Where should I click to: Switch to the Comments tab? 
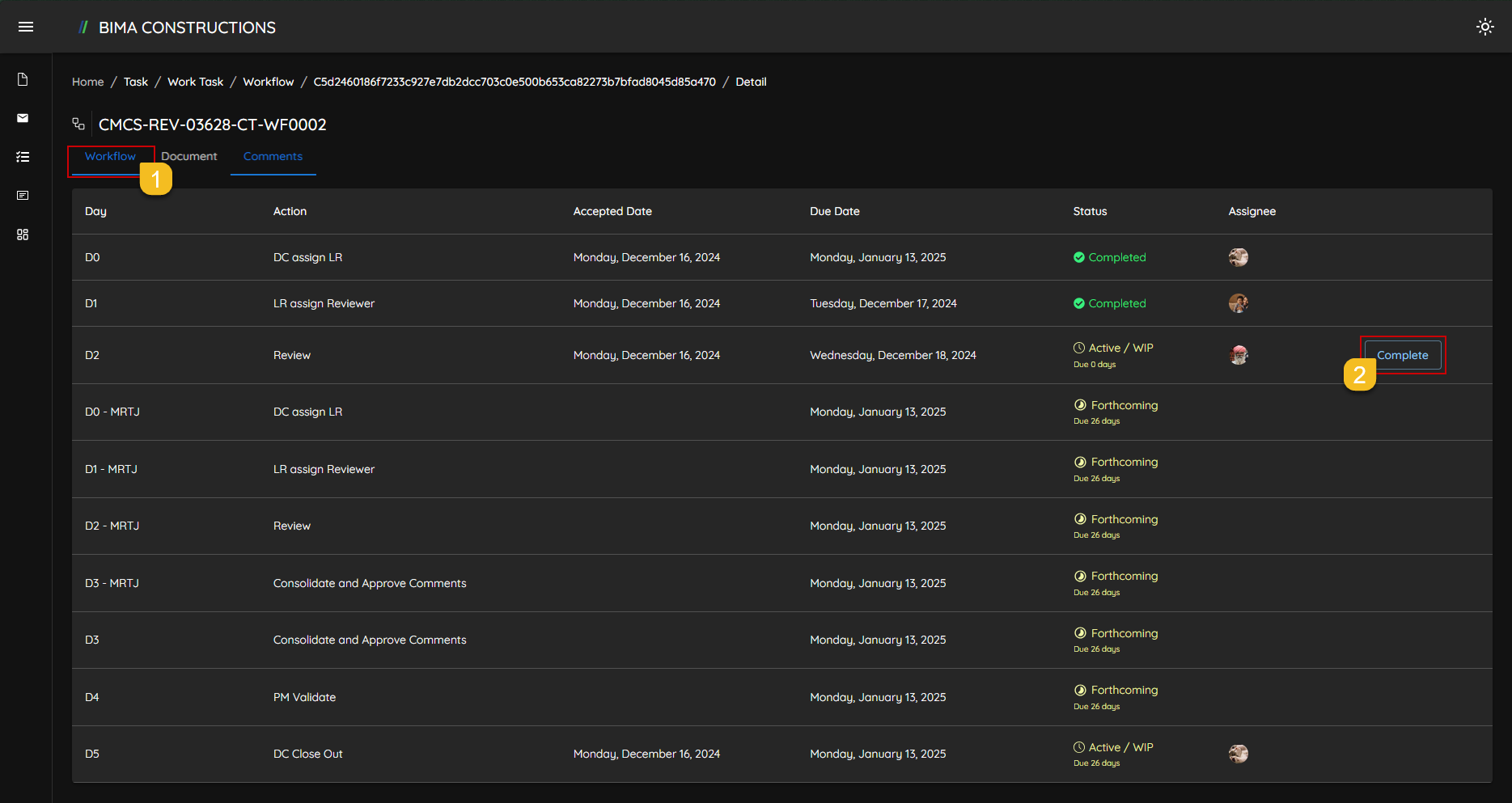pos(273,157)
